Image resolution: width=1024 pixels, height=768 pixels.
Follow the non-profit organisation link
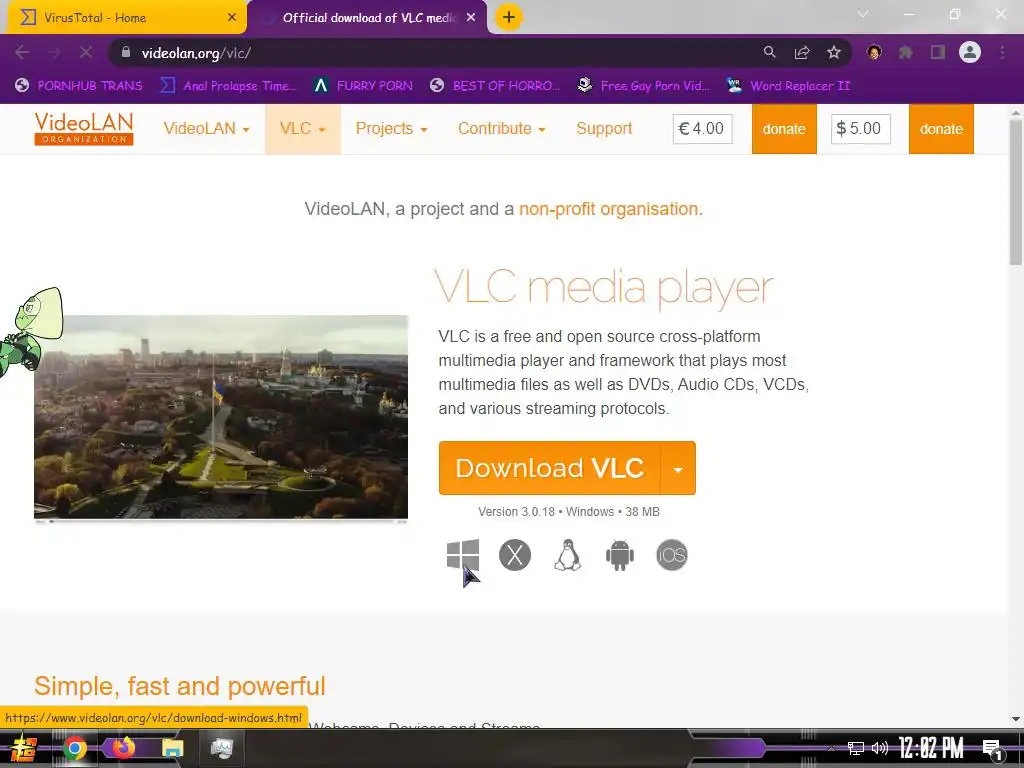coord(611,209)
